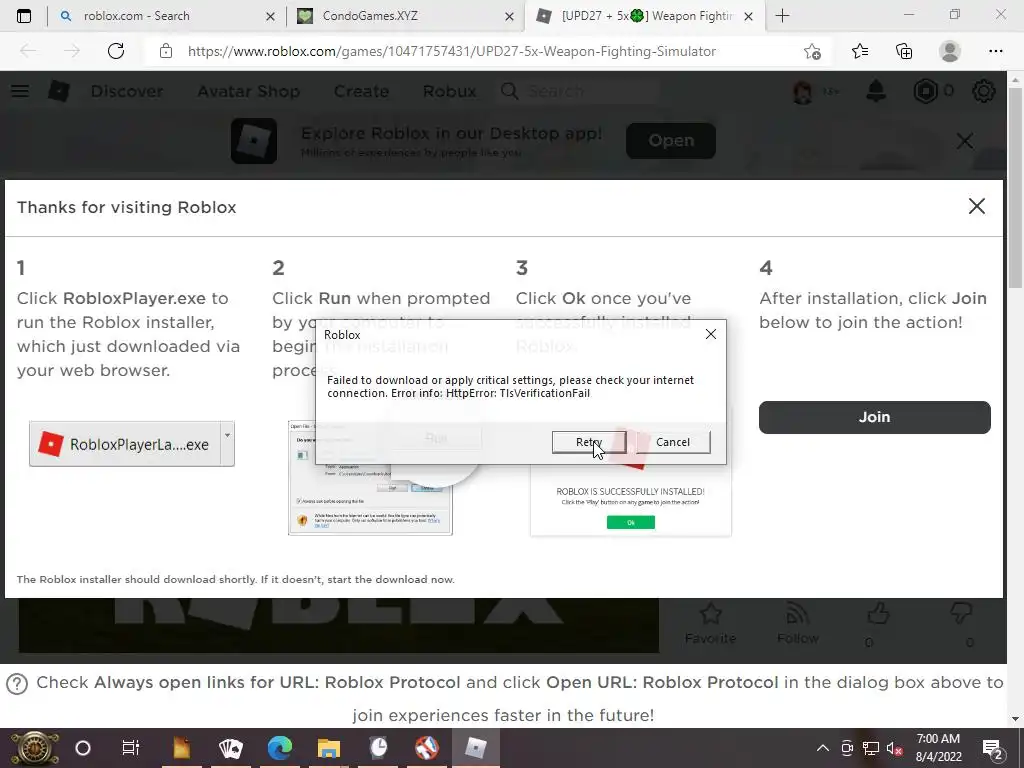Open Roblox settings gear
This screenshot has height=768, width=1024.
[984, 91]
